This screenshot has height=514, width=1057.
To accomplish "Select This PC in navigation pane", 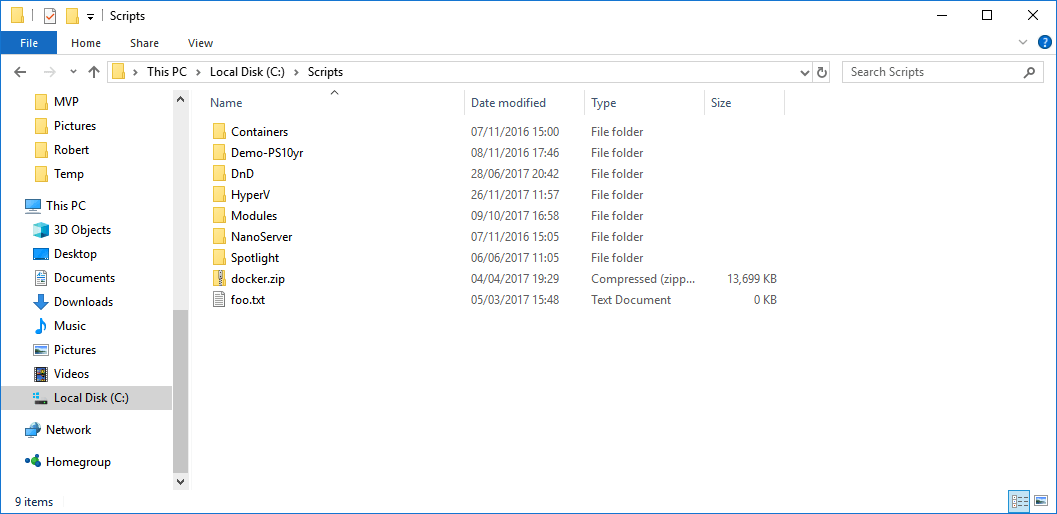I will tap(65, 206).
